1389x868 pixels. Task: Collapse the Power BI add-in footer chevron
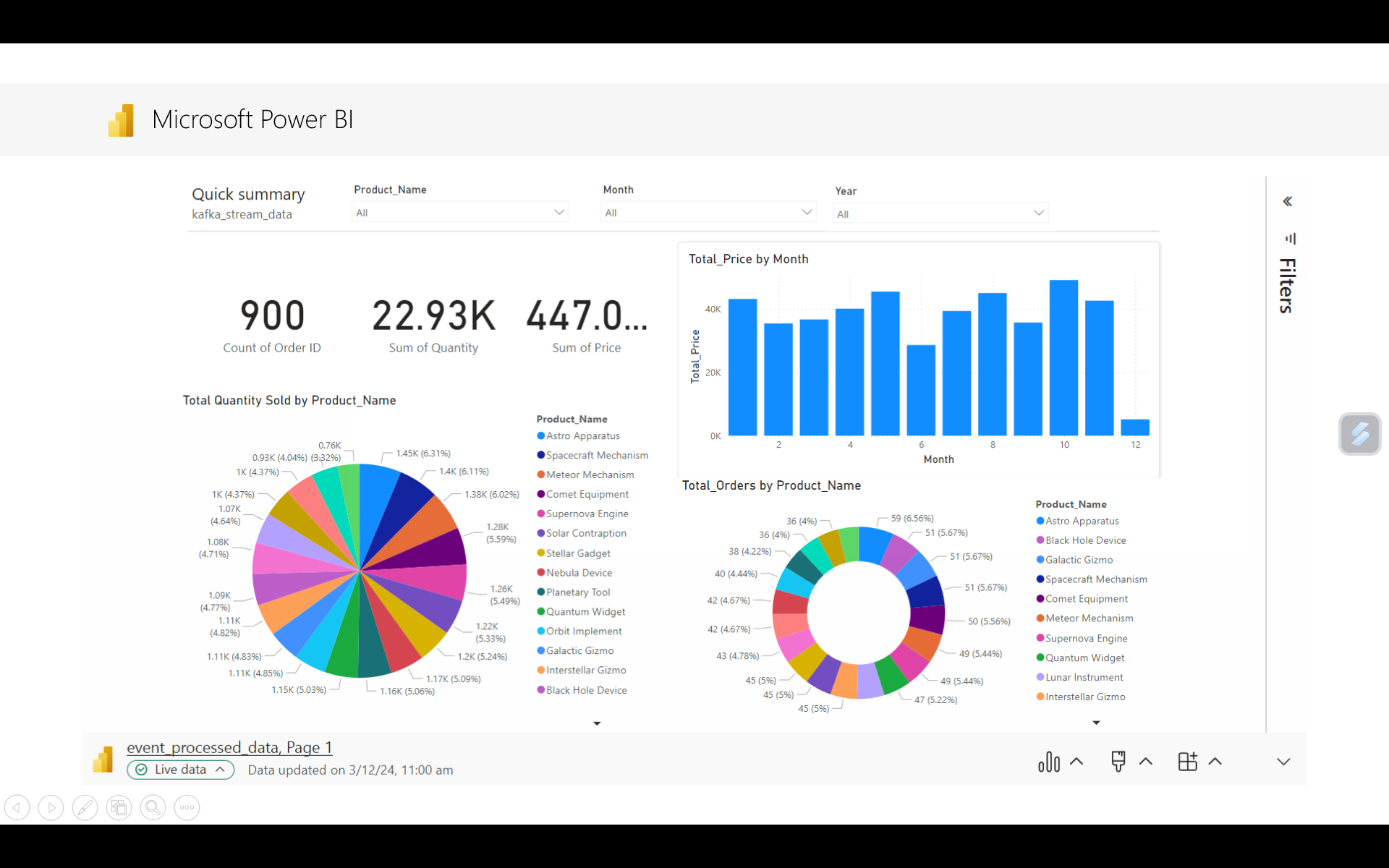point(1283,762)
